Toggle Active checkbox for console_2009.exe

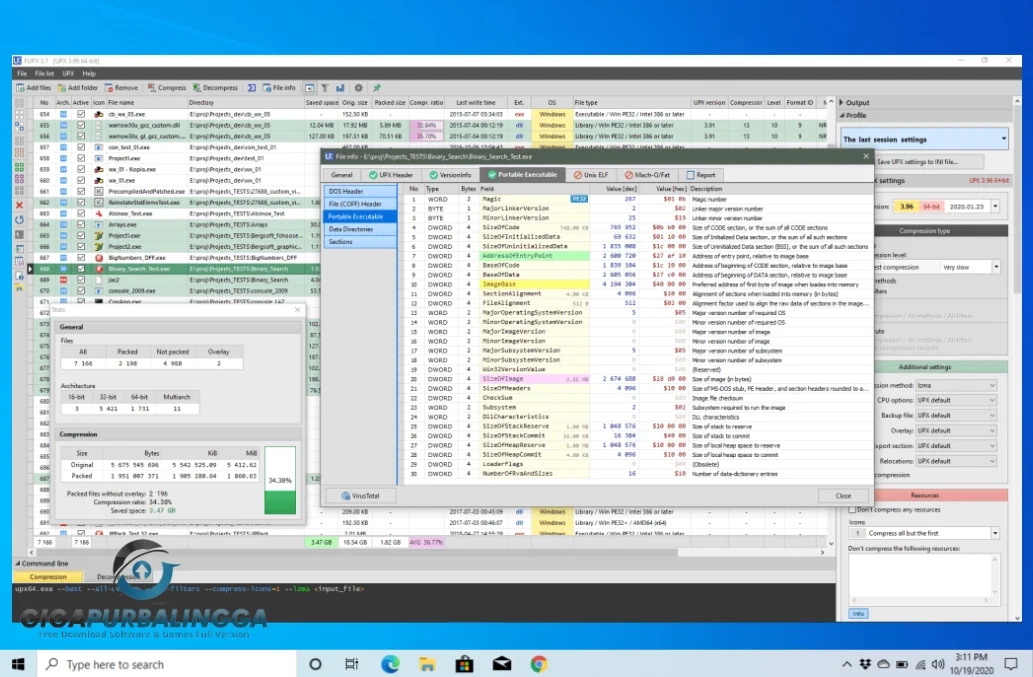(81, 290)
